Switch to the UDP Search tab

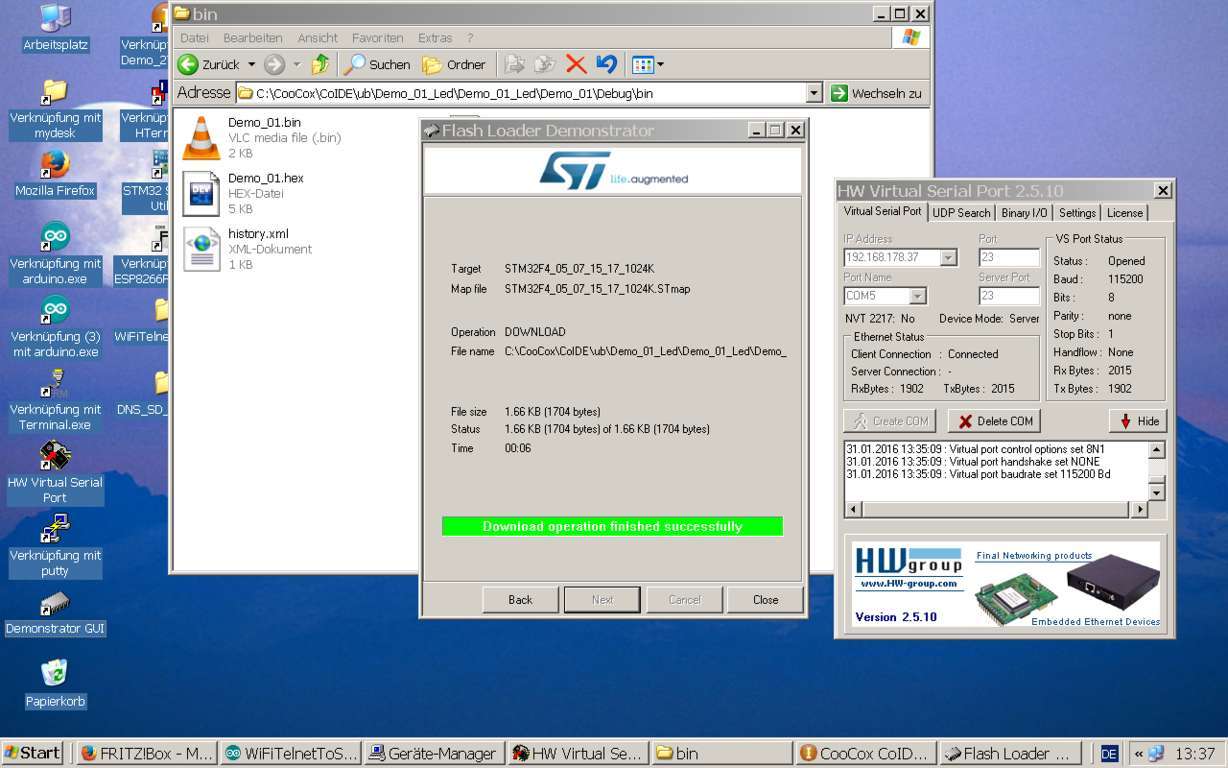(960, 213)
